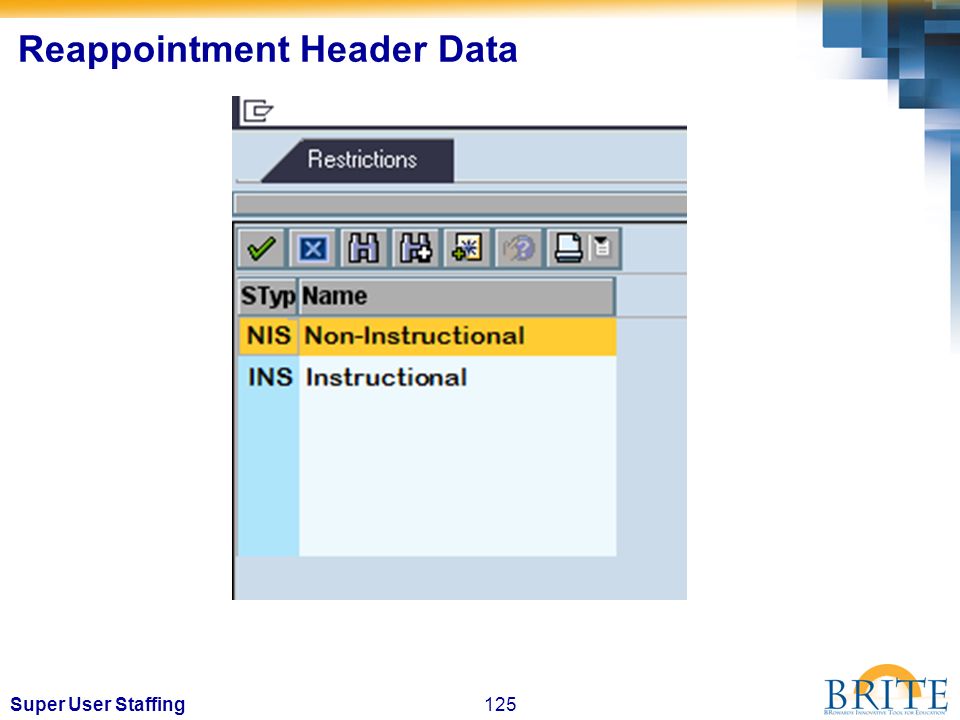Select the Non-Instructional row name
The height and width of the screenshot is (720, 960).
click(414, 336)
